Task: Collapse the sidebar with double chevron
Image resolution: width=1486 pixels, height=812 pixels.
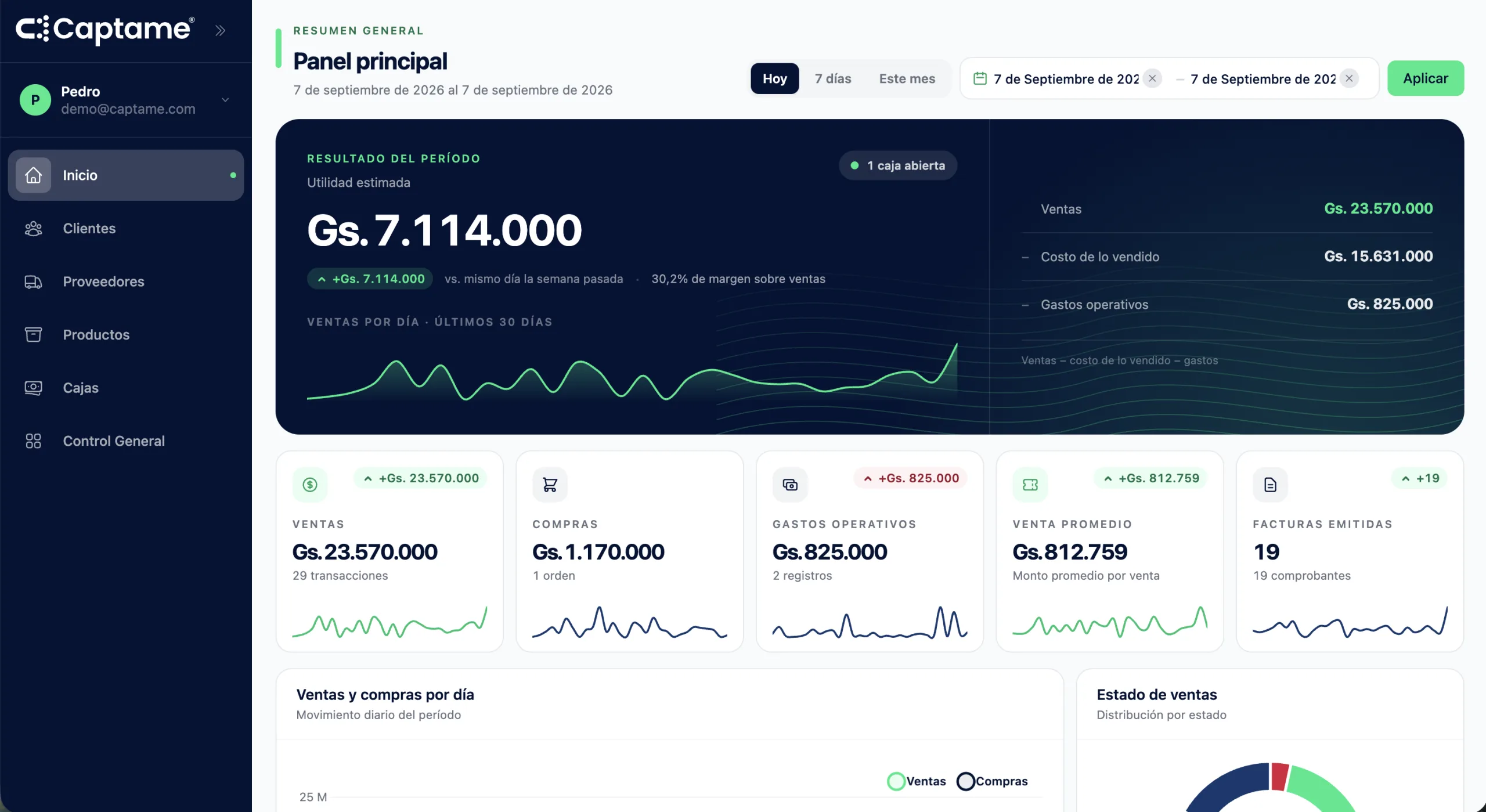Action: 220,30
